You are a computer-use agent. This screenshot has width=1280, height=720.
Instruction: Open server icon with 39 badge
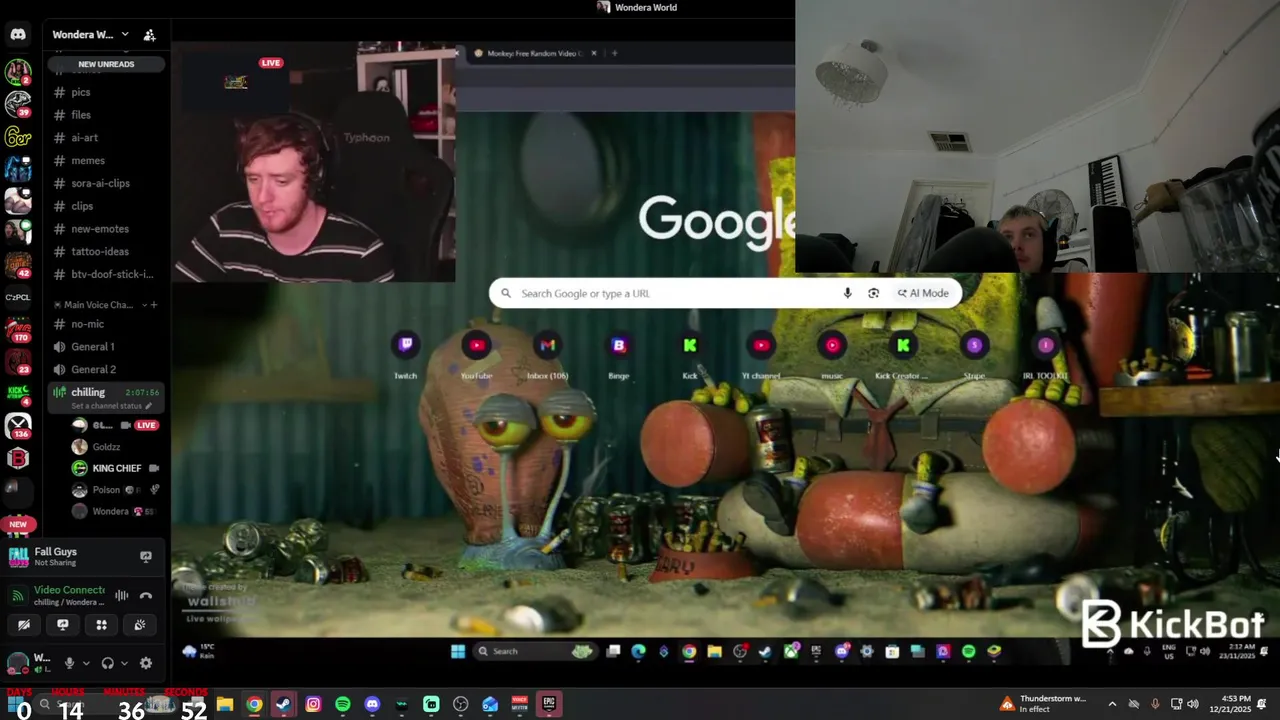(x=18, y=104)
